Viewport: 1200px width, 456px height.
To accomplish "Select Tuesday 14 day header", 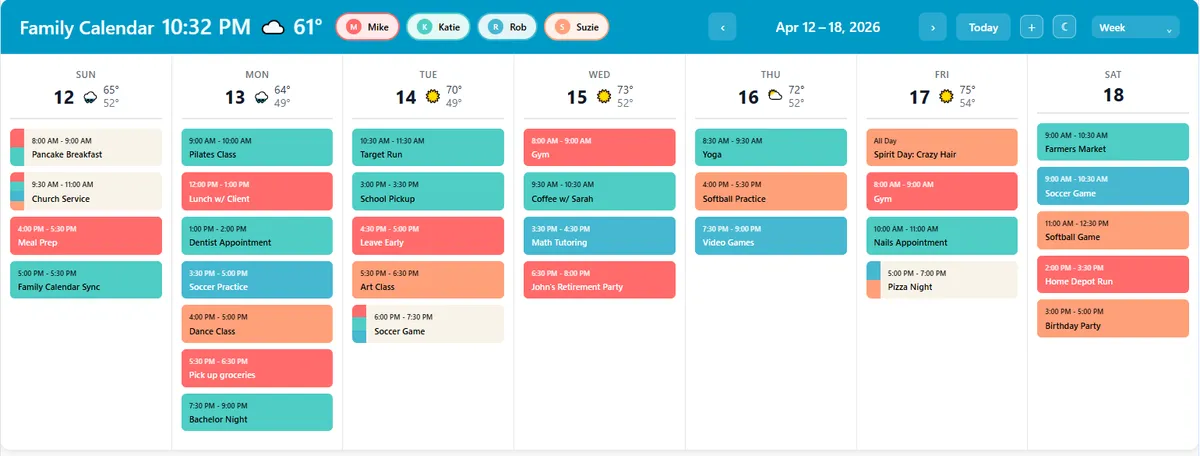I will [x=428, y=89].
